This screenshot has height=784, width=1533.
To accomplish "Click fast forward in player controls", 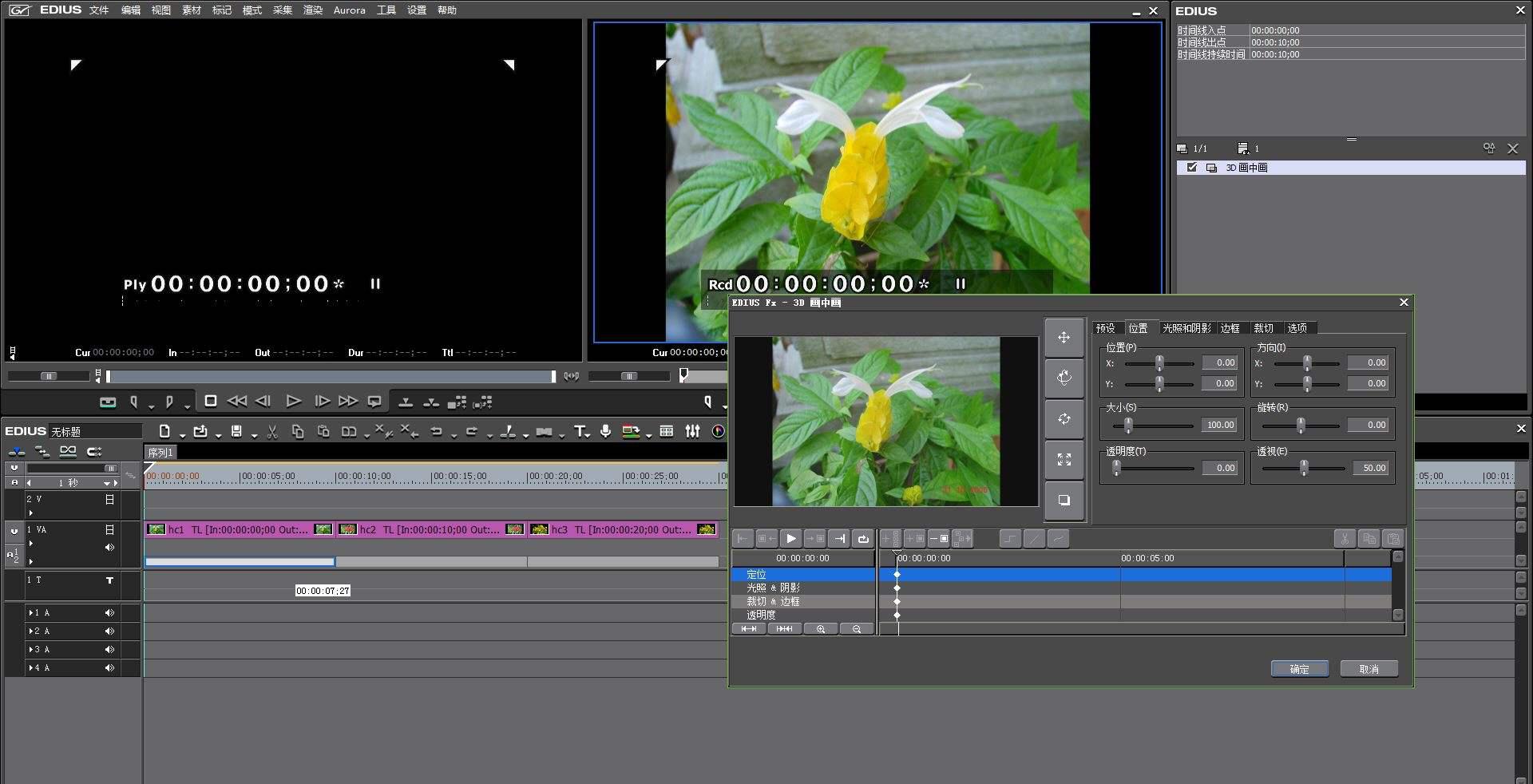I will pos(348,401).
